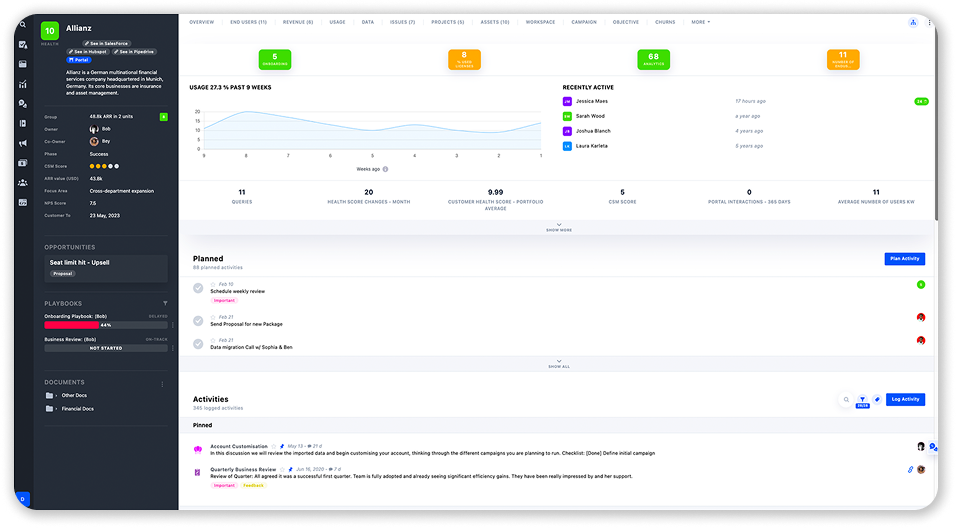The width and height of the screenshot is (956, 528).
Task: Switch to the Revenue (6) tab
Action: [x=298, y=22]
